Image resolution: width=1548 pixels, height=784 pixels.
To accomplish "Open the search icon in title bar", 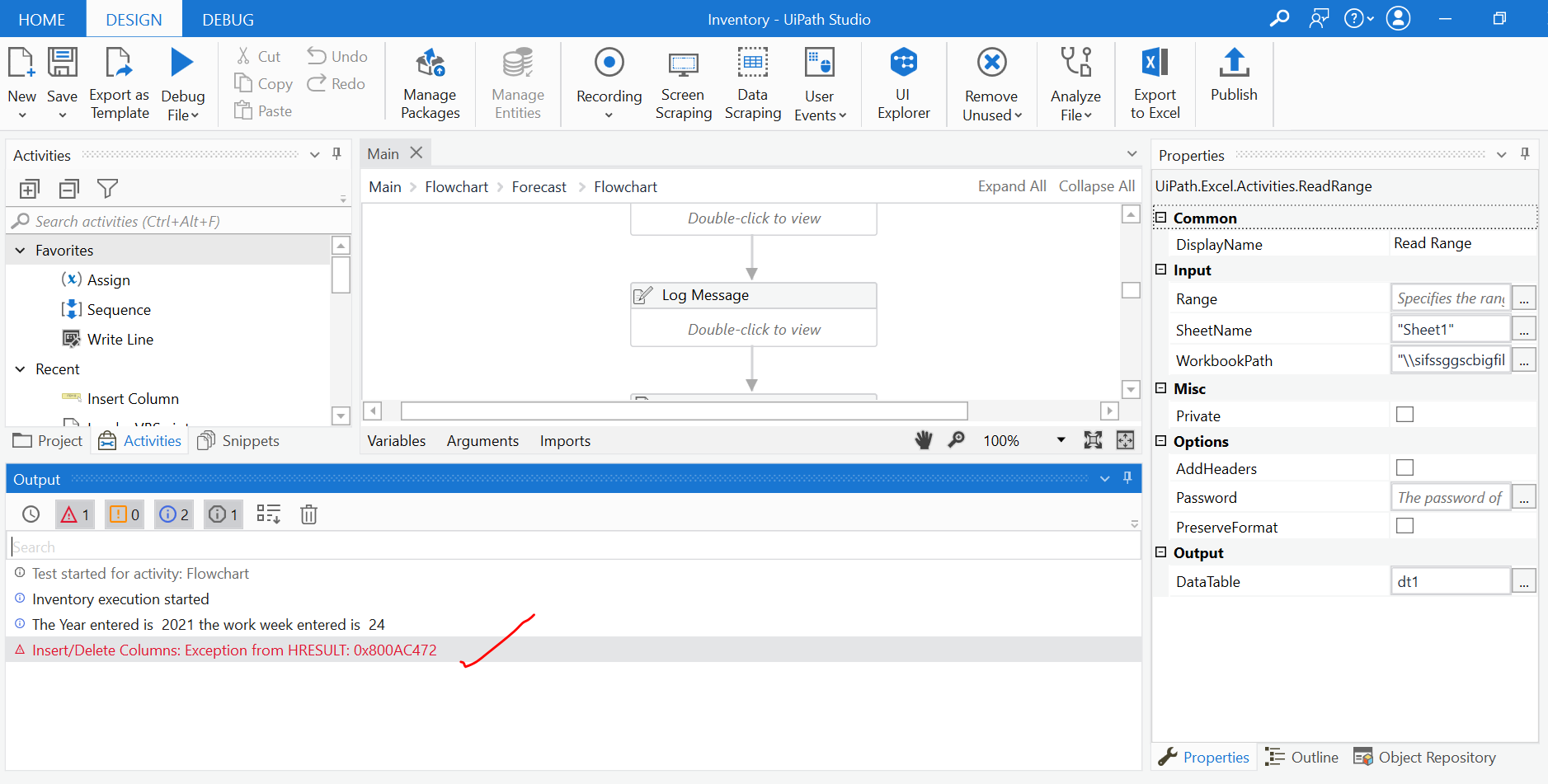I will tap(1279, 18).
